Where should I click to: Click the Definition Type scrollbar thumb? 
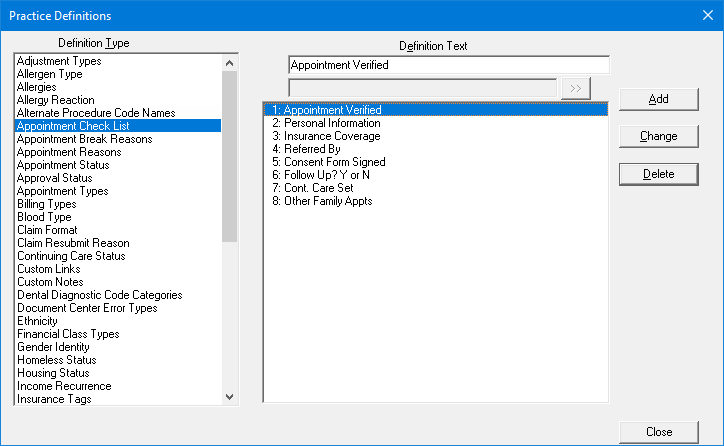click(229, 157)
